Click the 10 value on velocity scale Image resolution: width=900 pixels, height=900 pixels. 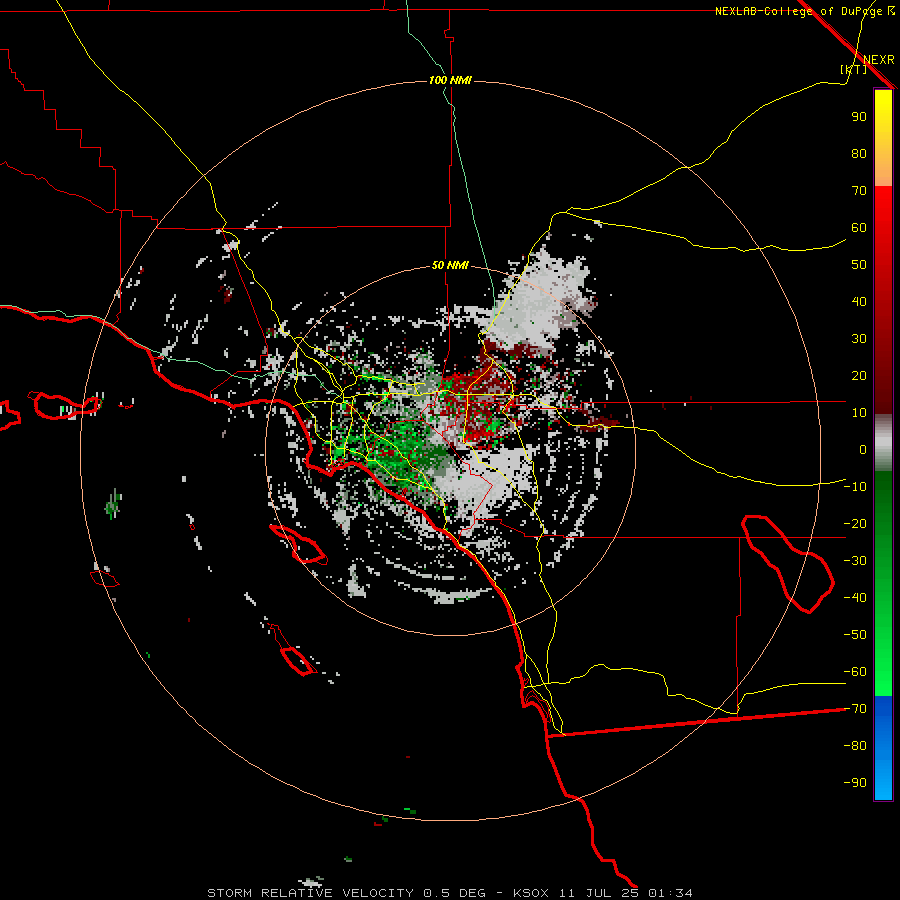click(859, 413)
